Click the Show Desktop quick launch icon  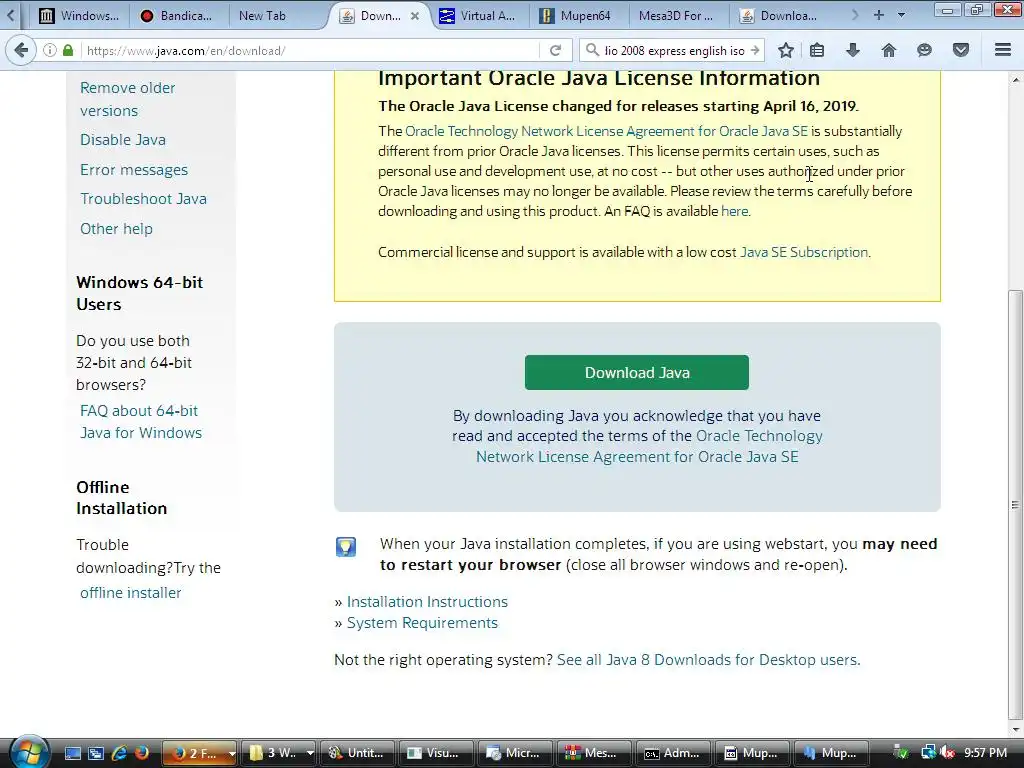tap(73, 753)
